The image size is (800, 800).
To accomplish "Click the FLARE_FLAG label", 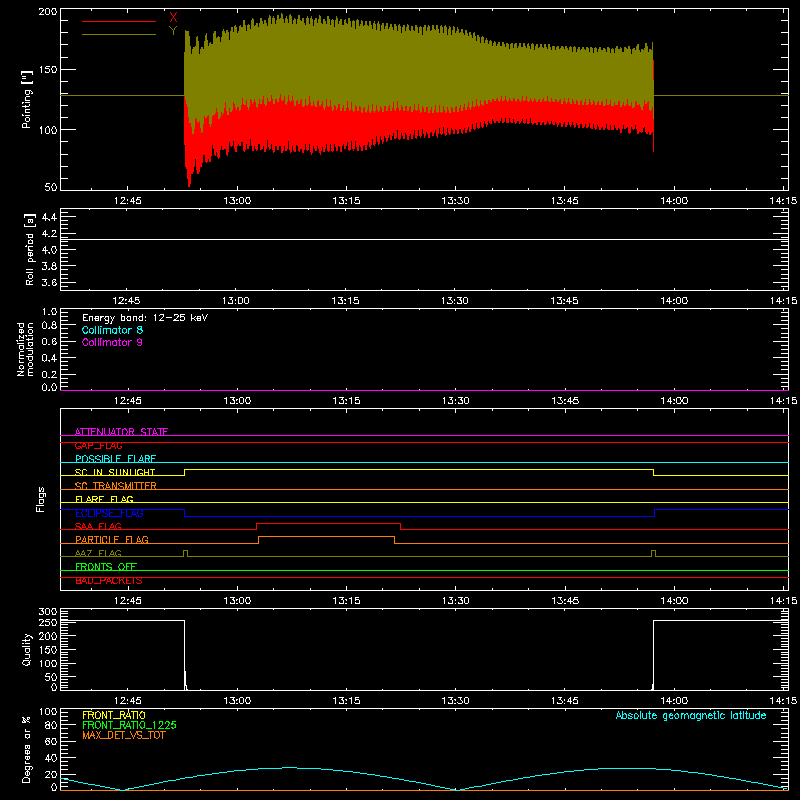I will 104,499.
